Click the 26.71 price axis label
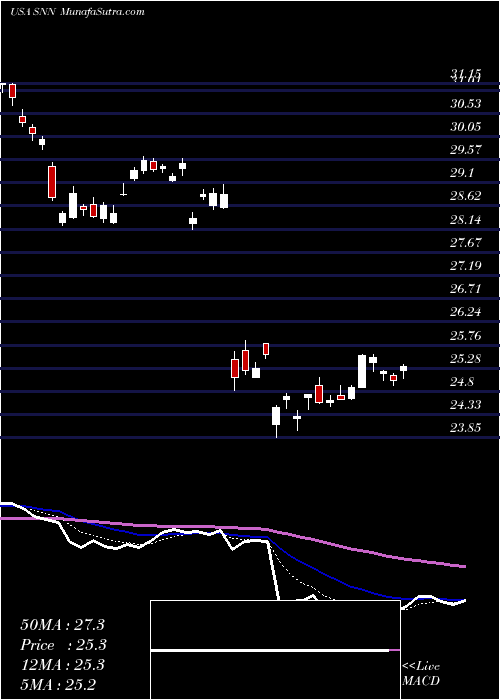Image resolution: width=500 pixels, height=700 pixels. 466,288
